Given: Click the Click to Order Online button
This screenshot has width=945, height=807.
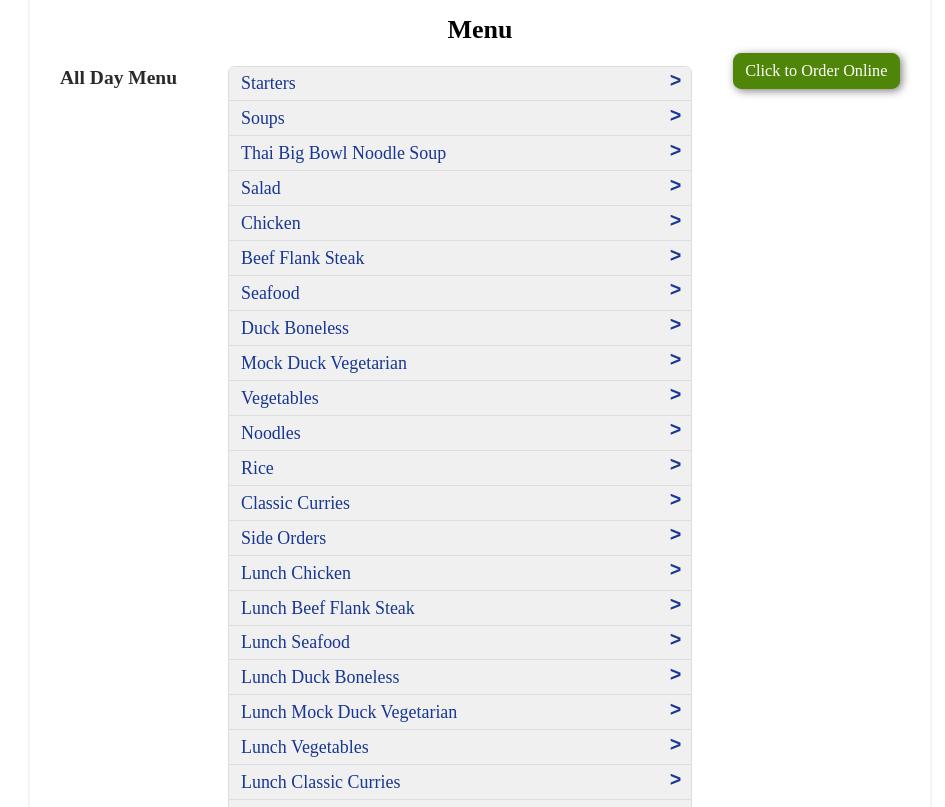Looking at the screenshot, I should [x=815, y=71].
